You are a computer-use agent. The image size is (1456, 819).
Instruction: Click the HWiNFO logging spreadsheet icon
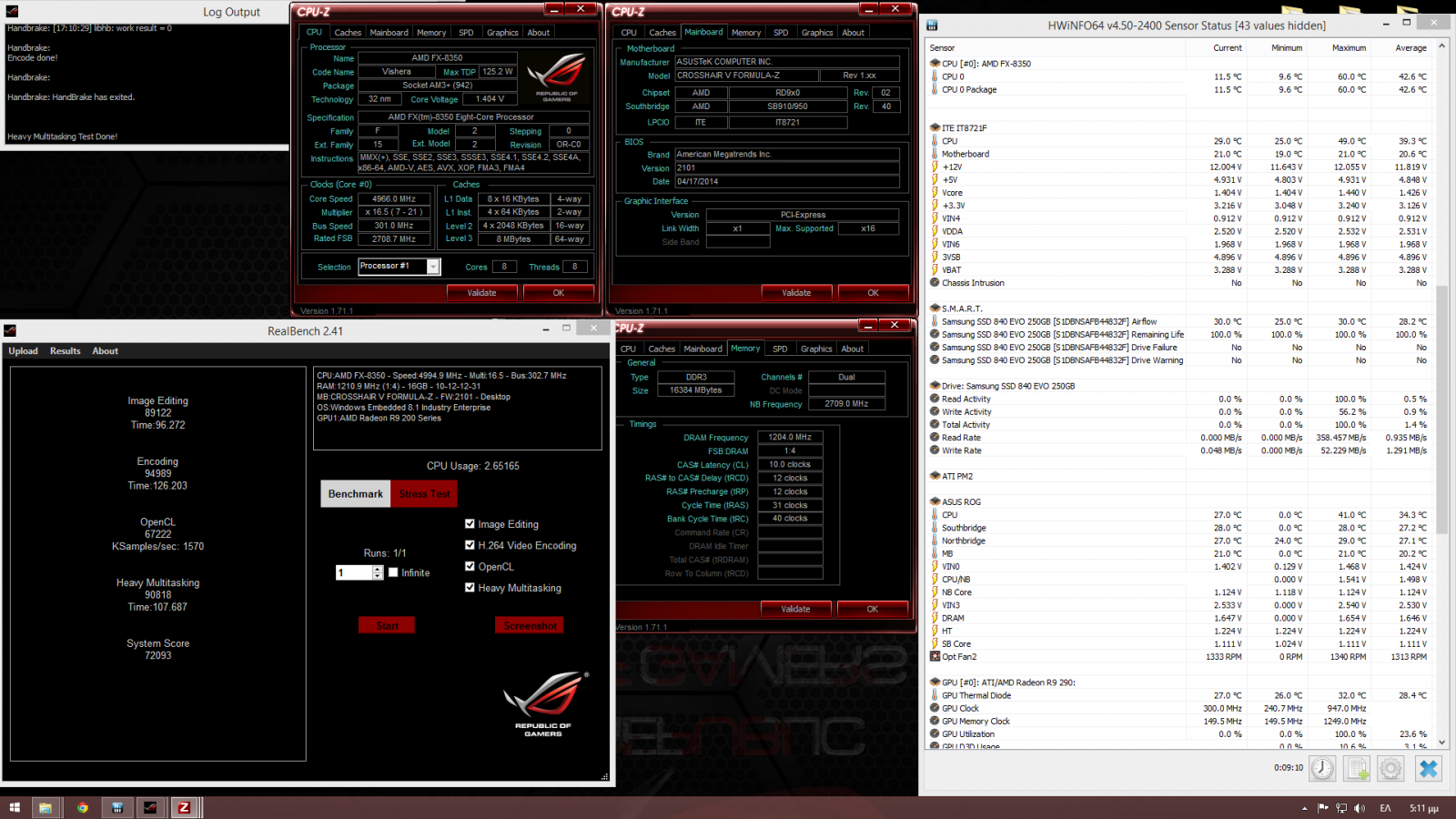click(1357, 769)
